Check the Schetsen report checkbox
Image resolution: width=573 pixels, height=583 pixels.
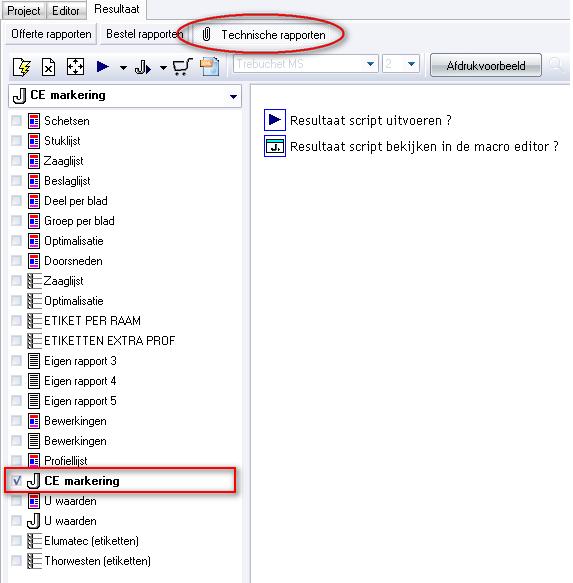(x=16, y=120)
